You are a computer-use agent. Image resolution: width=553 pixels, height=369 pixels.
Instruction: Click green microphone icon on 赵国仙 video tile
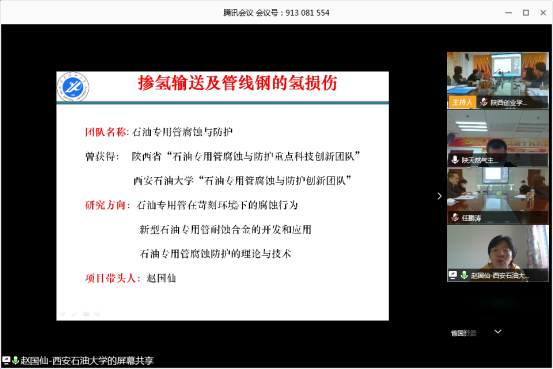click(464, 275)
